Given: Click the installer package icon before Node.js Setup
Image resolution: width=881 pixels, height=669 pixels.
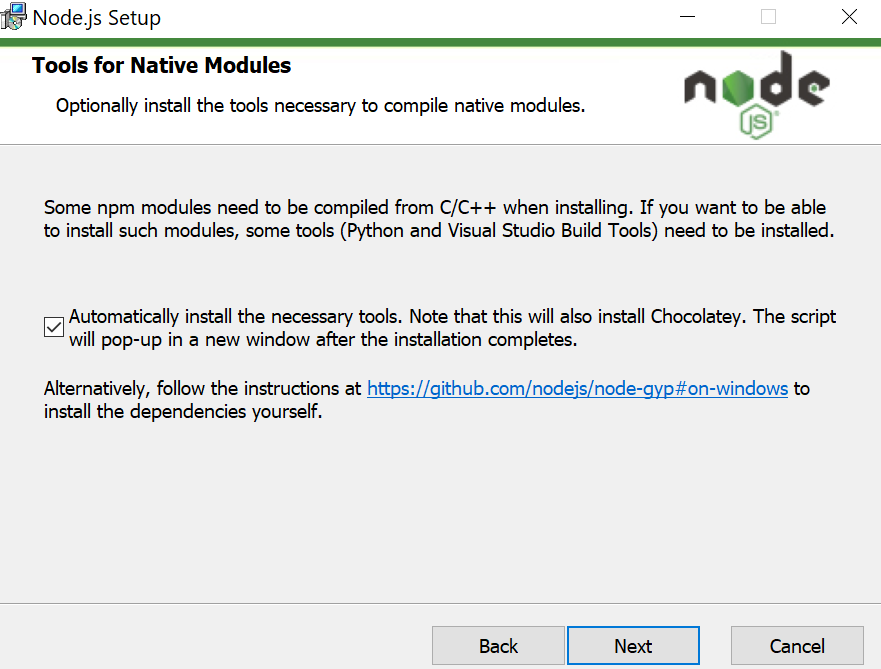Looking at the screenshot, I should (x=14, y=16).
